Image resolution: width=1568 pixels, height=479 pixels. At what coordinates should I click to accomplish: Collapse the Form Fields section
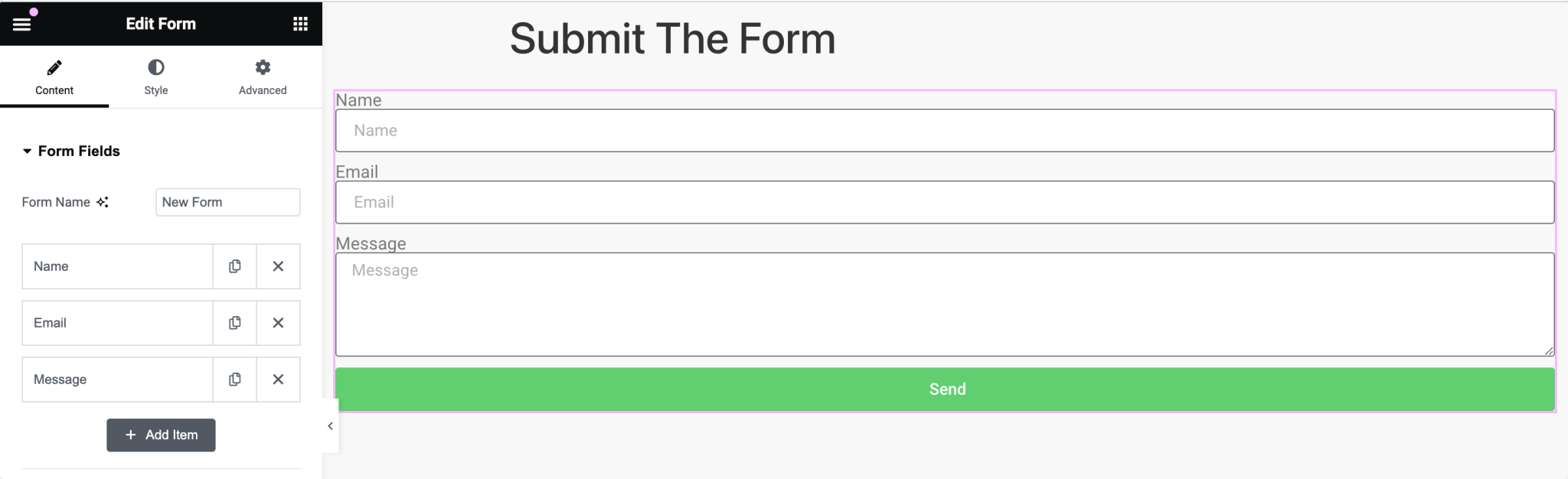[x=73, y=151]
